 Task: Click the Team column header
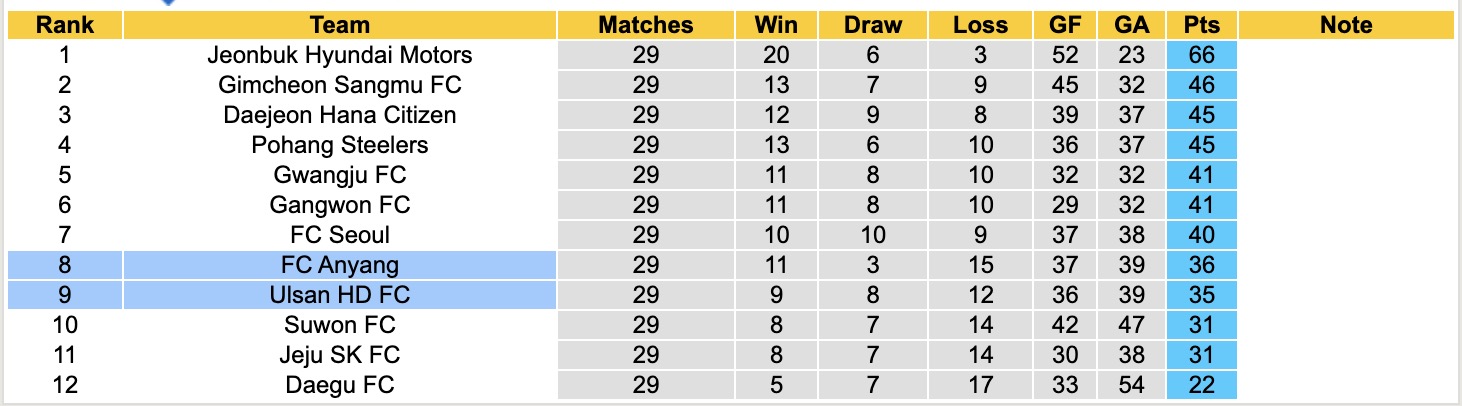pos(340,25)
